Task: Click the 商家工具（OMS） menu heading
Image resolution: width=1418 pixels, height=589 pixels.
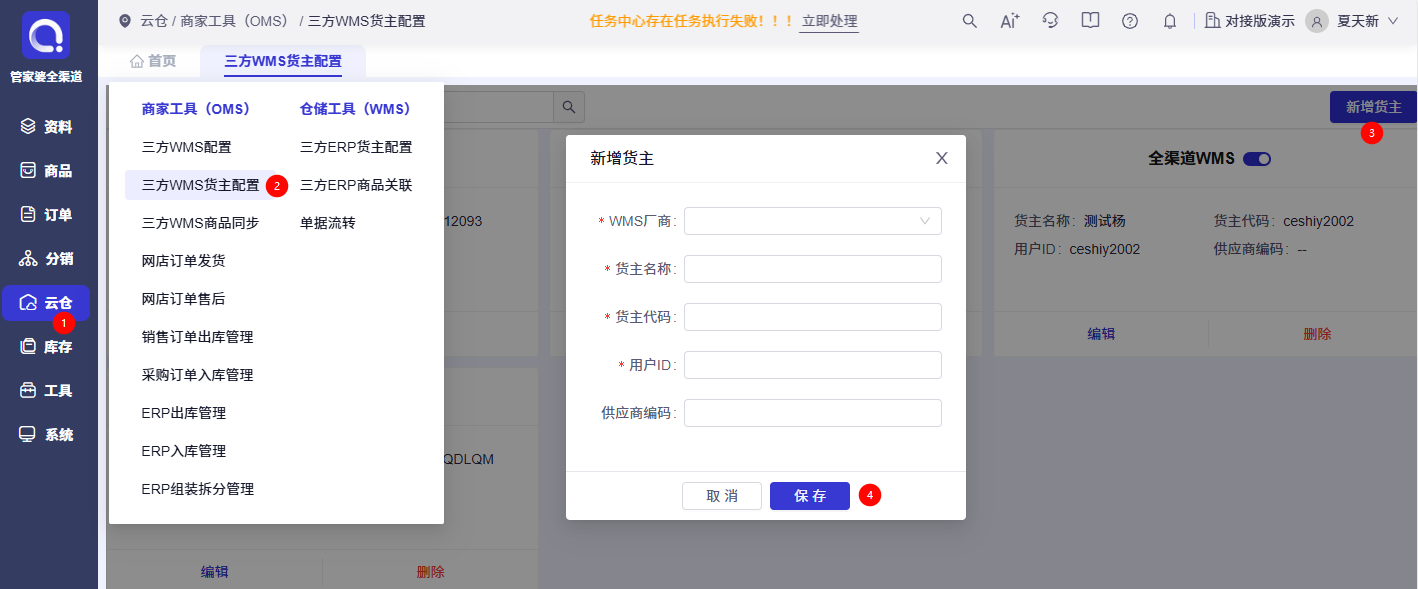Action: tap(197, 109)
